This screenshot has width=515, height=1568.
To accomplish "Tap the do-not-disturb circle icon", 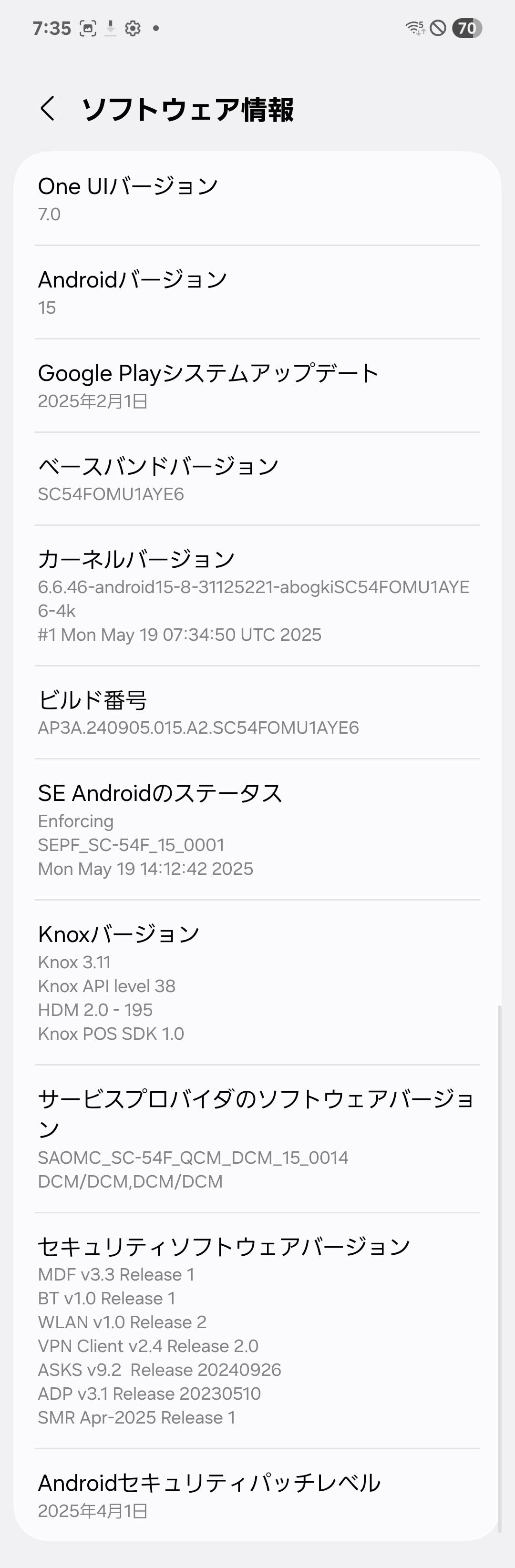I will pyautogui.click(x=438, y=28).
